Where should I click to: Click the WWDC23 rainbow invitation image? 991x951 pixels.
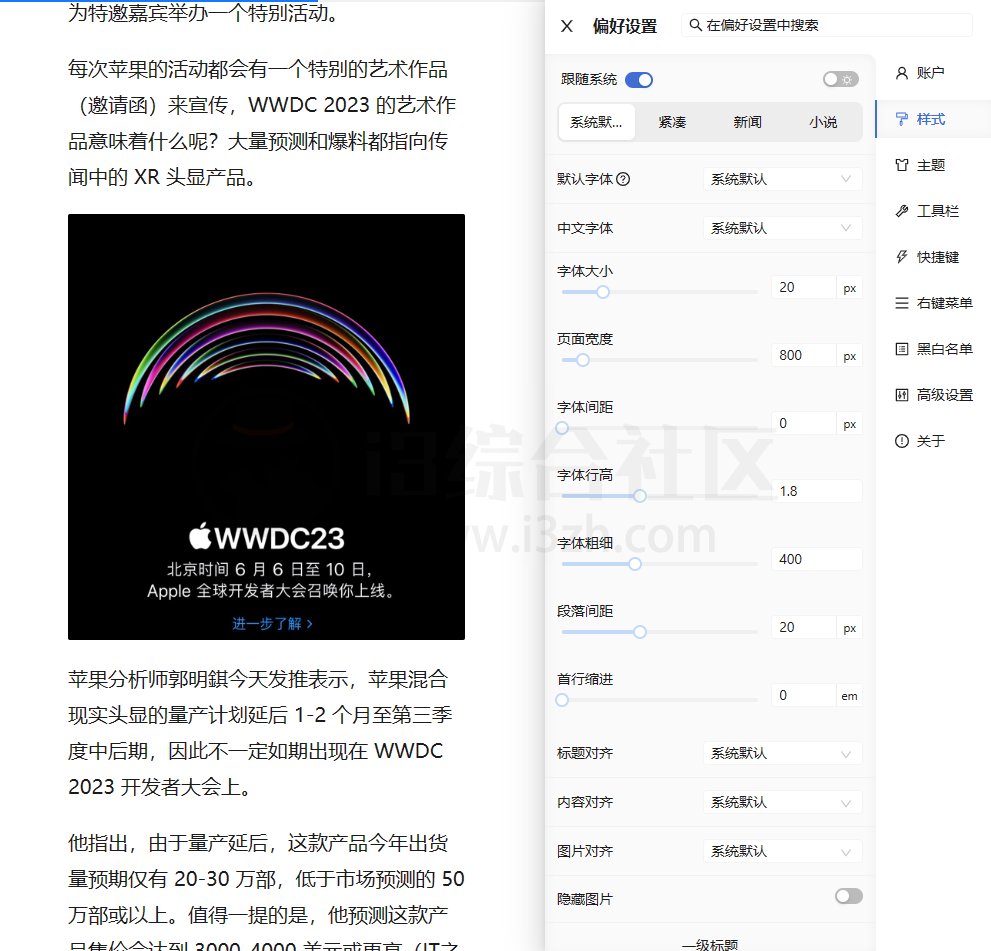(x=266, y=427)
